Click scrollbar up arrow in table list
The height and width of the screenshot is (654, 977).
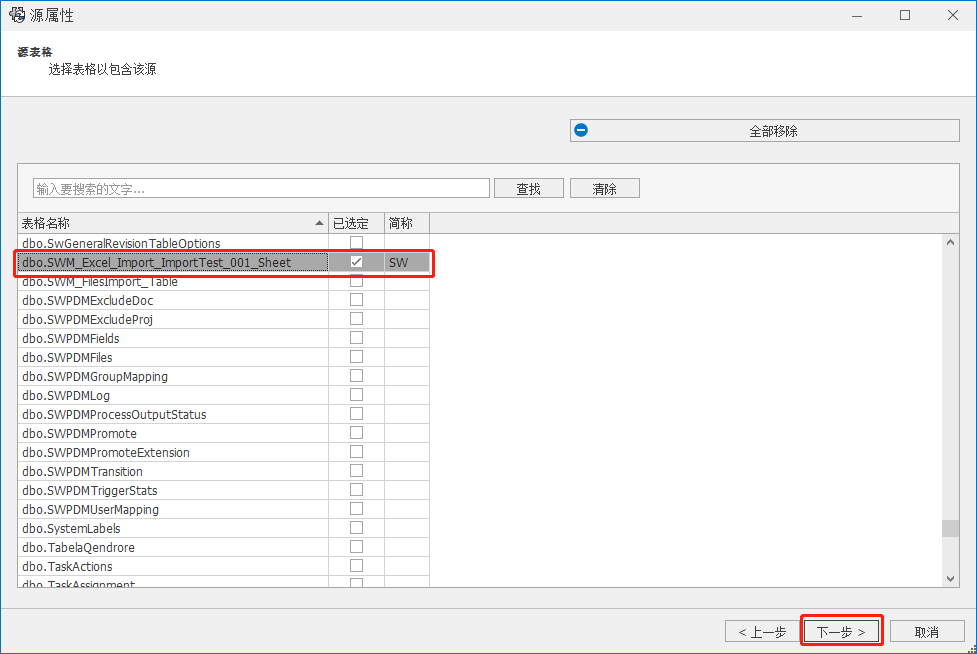(950, 242)
